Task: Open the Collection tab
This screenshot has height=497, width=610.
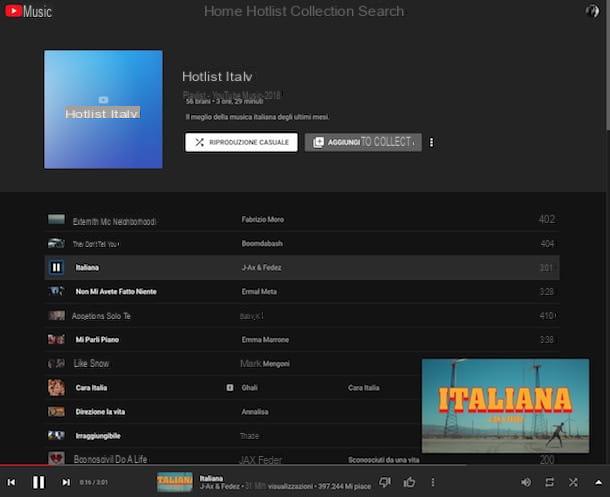Action: click(323, 11)
